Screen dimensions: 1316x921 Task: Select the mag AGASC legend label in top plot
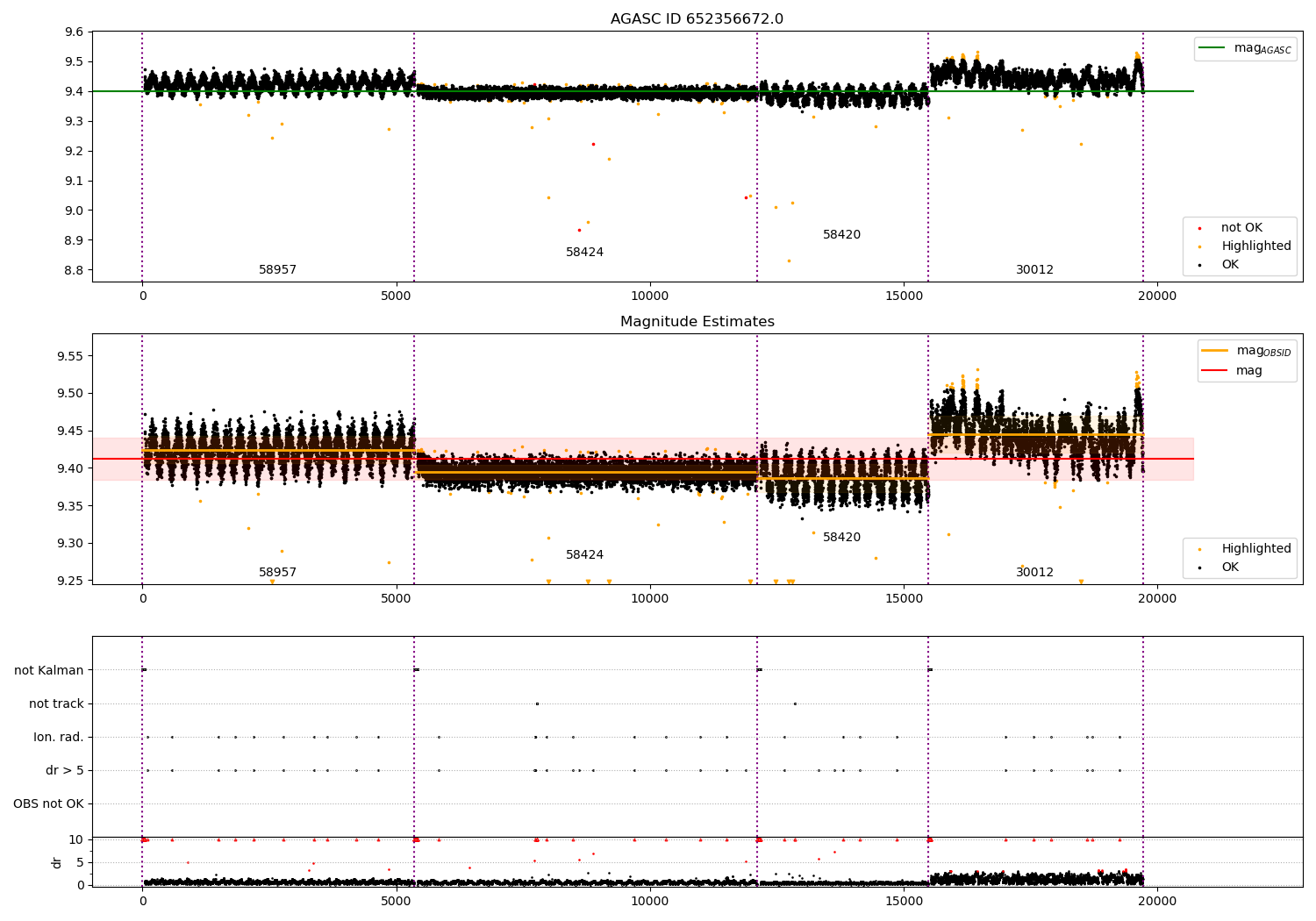pyautogui.click(x=1262, y=48)
